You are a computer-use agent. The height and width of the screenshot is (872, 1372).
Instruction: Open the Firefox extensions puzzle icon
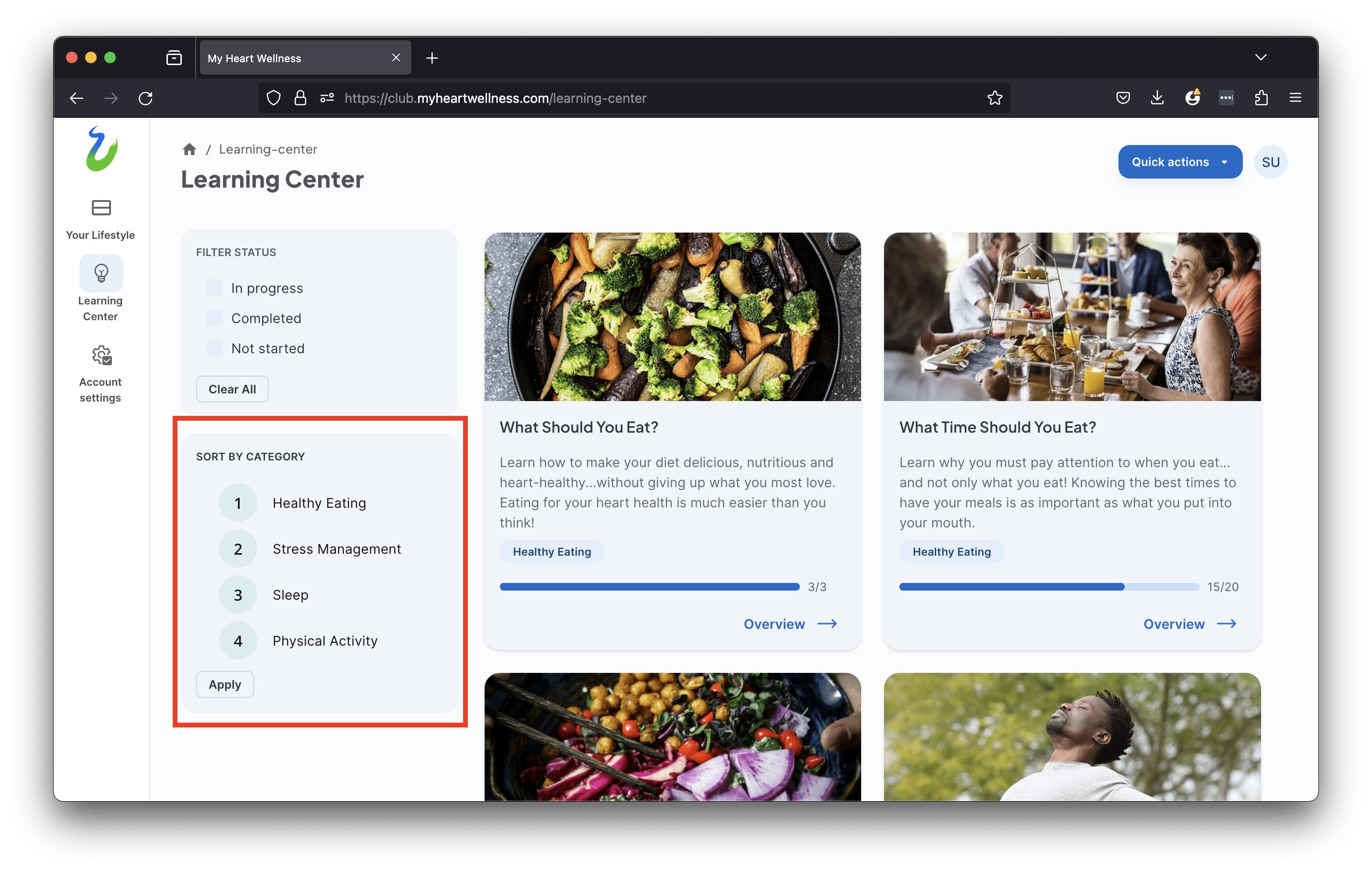[x=1261, y=98]
